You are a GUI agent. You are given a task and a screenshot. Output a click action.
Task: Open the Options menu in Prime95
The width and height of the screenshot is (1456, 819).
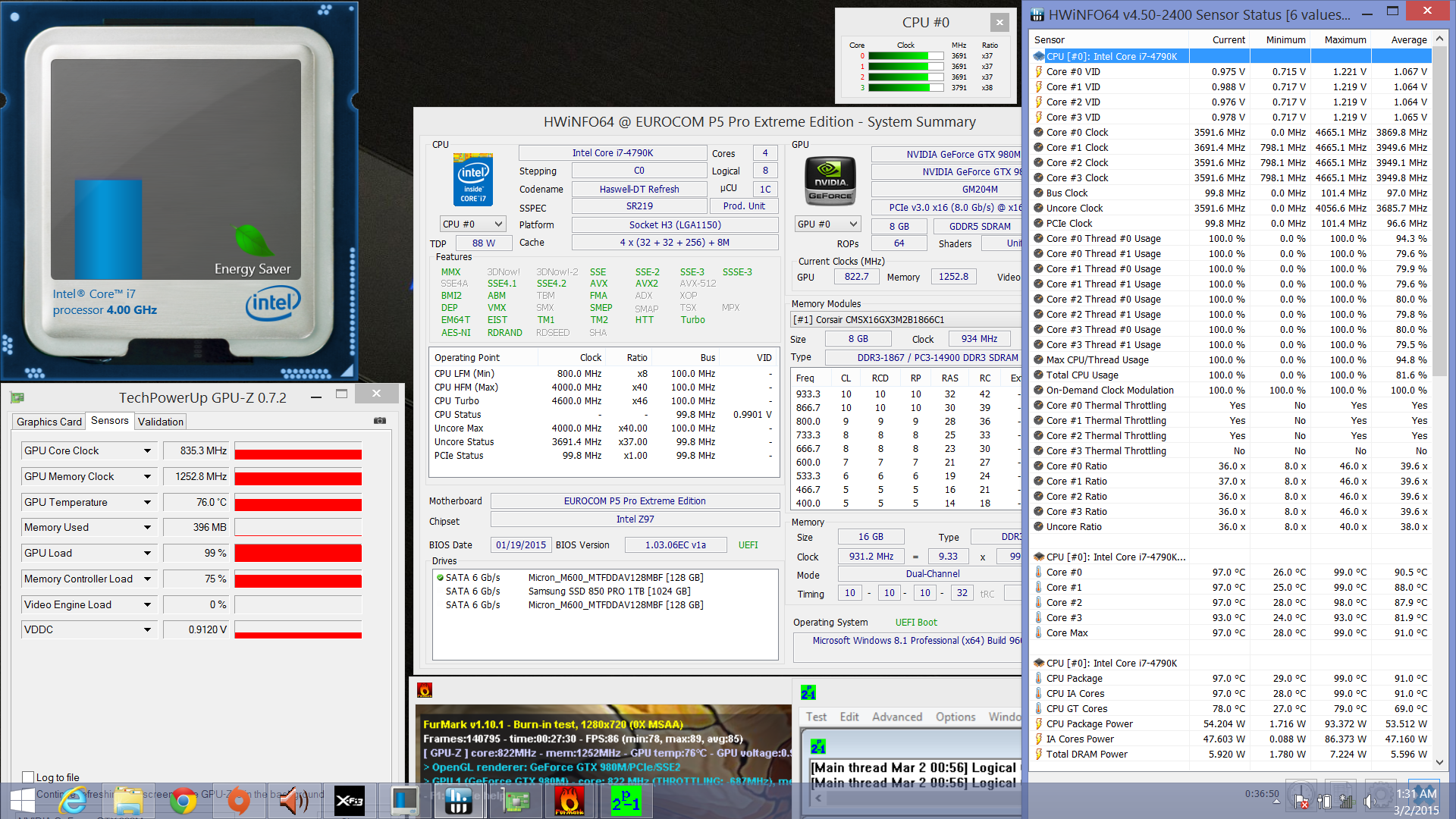click(x=955, y=717)
